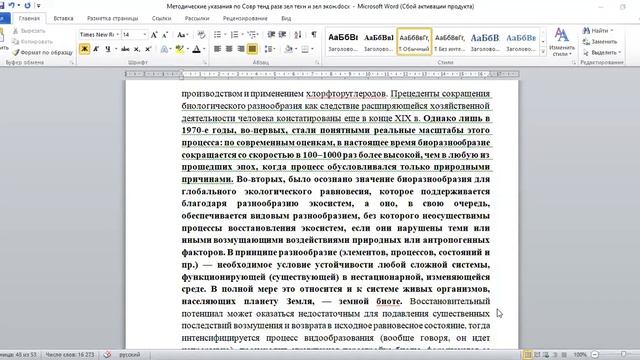The height and width of the screenshot is (360, 640).
Task: Click Copy (Копировать)
Action: tap(32, 41)
